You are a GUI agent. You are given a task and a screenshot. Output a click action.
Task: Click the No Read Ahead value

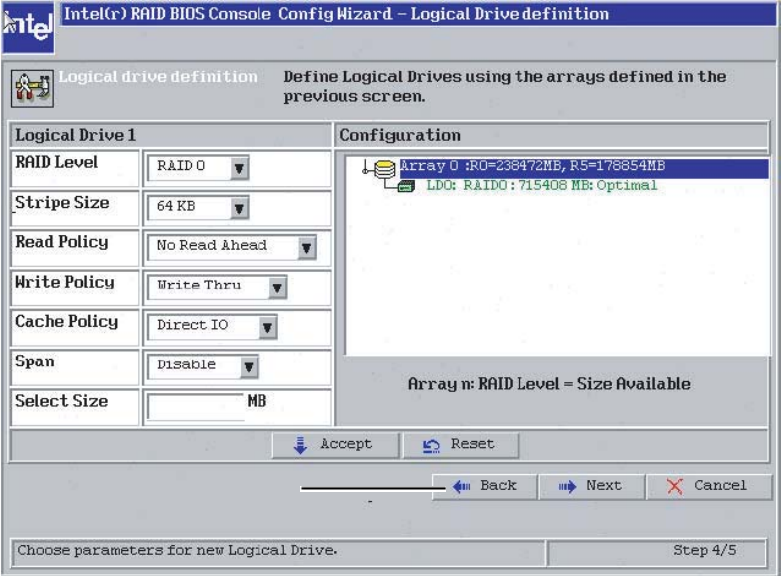point(212,245)
